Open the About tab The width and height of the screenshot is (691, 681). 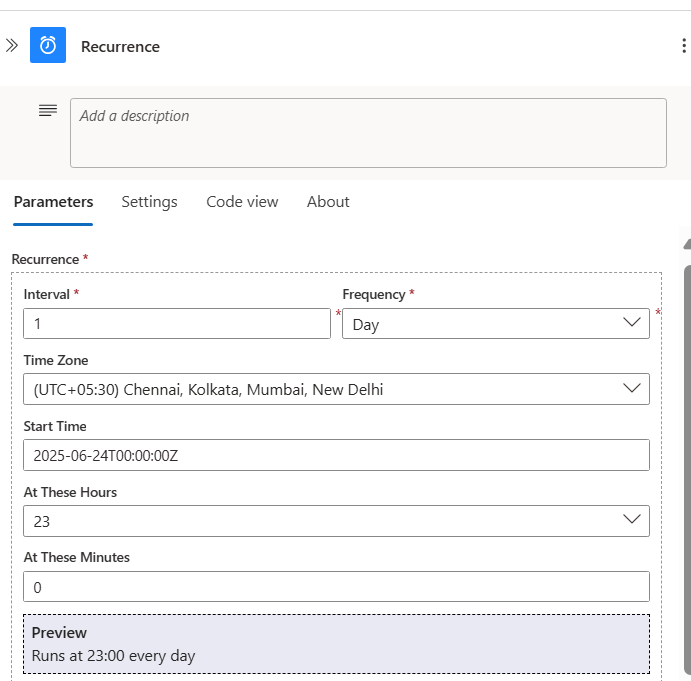click(328, 202)
